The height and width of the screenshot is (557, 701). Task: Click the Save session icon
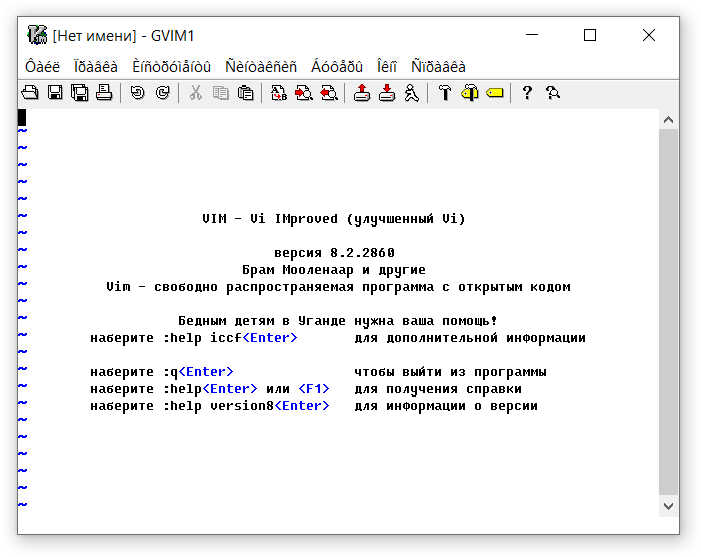coord(387,93)
